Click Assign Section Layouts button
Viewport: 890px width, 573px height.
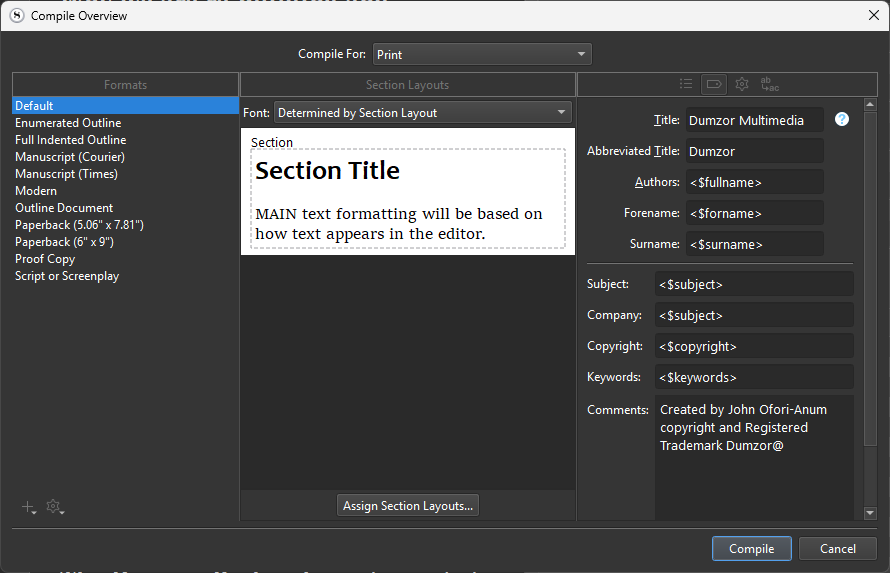408,506
